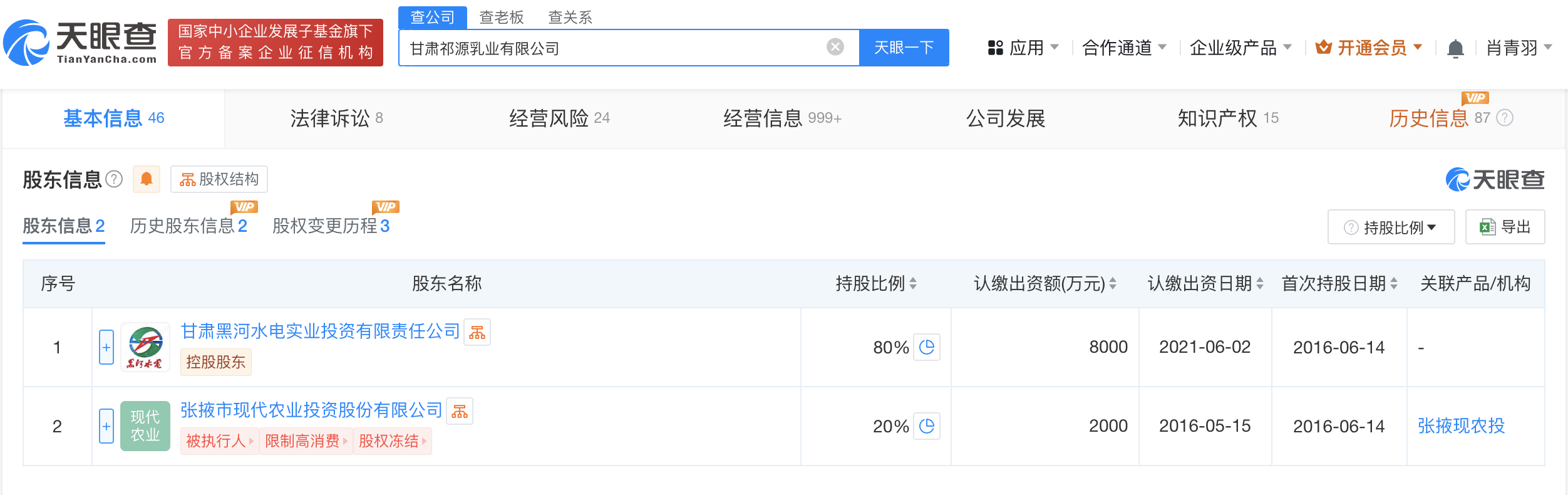
Task: Open equity structure icon for 张掖市现代农业
Action: [x=460, y=411]
